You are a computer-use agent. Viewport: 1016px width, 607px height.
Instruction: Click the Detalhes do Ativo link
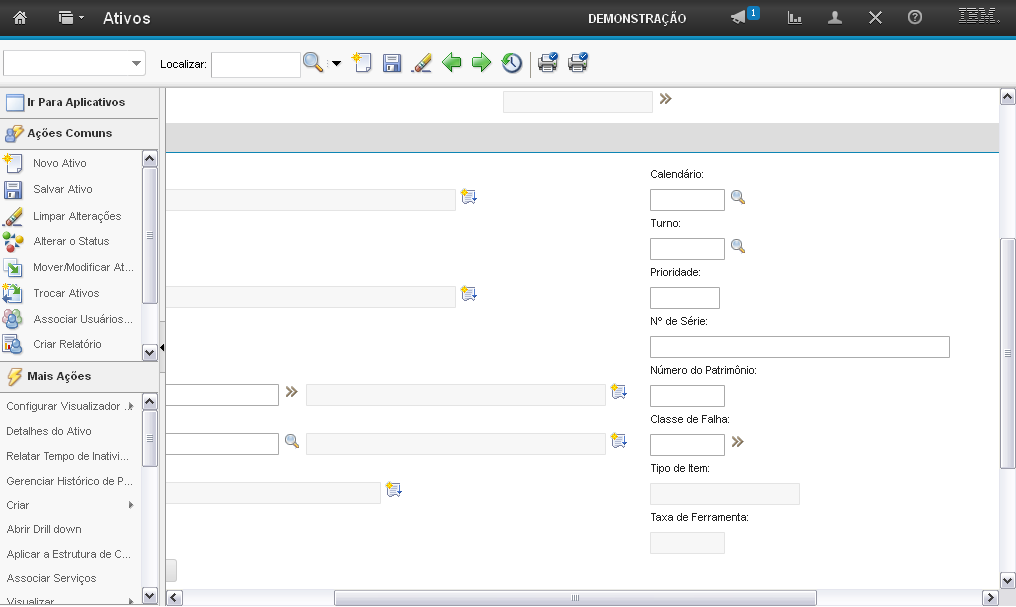49,431
